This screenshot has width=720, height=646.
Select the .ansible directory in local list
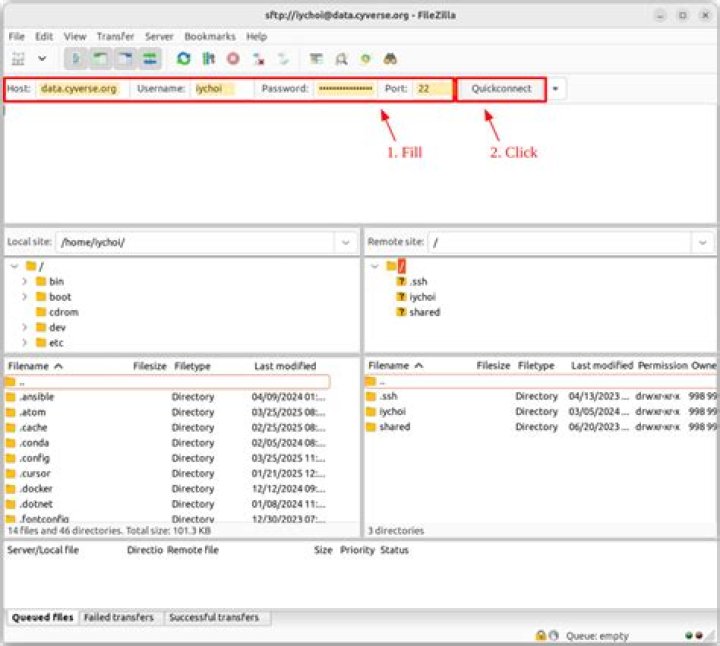168,397
